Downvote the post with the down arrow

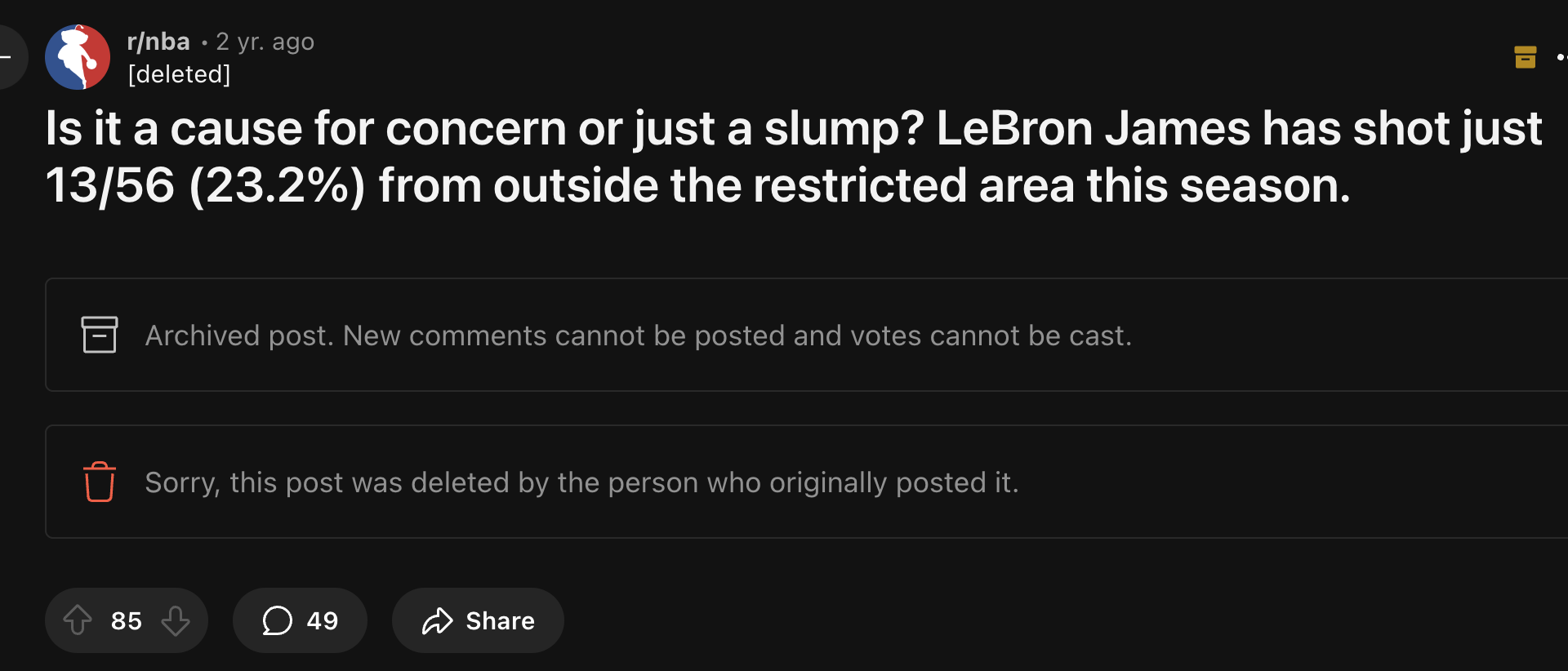coord(176,620)
